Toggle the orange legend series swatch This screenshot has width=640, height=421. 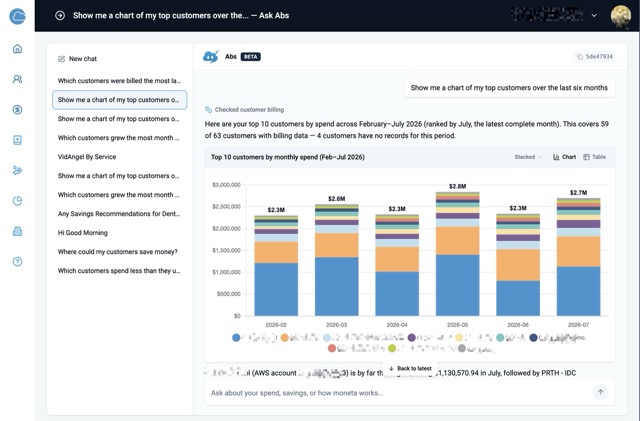tap(284, 338)
